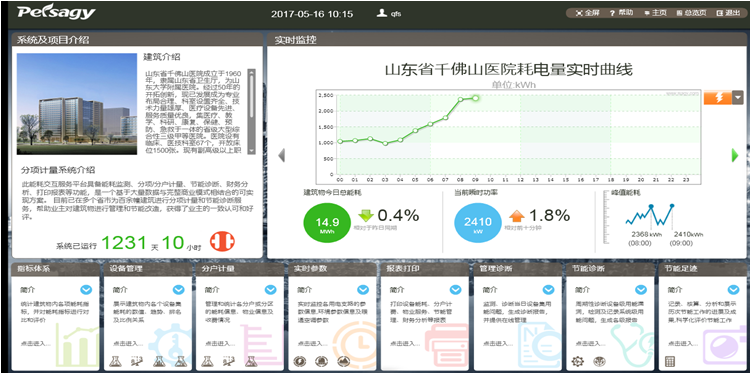Click 点击进入 in the 管理诊断 card
Image resolution: width=751 pixels, height=374 pixels.
coord(498,344)
